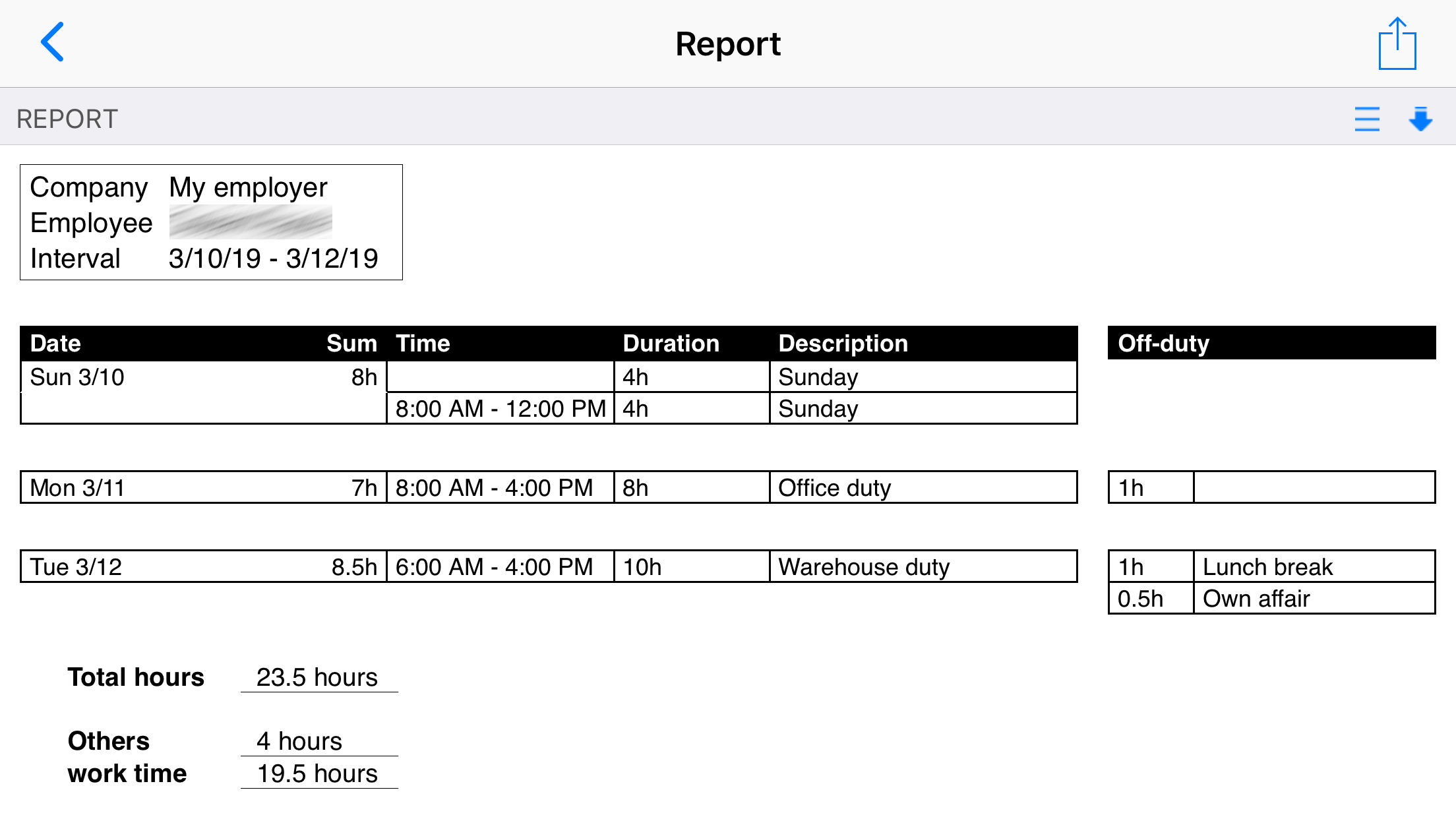The width and height of the screenshot is (1456, 819).
Task: Select the Tue 3/12 Warehouse duty entry
Action: point(863,566)
